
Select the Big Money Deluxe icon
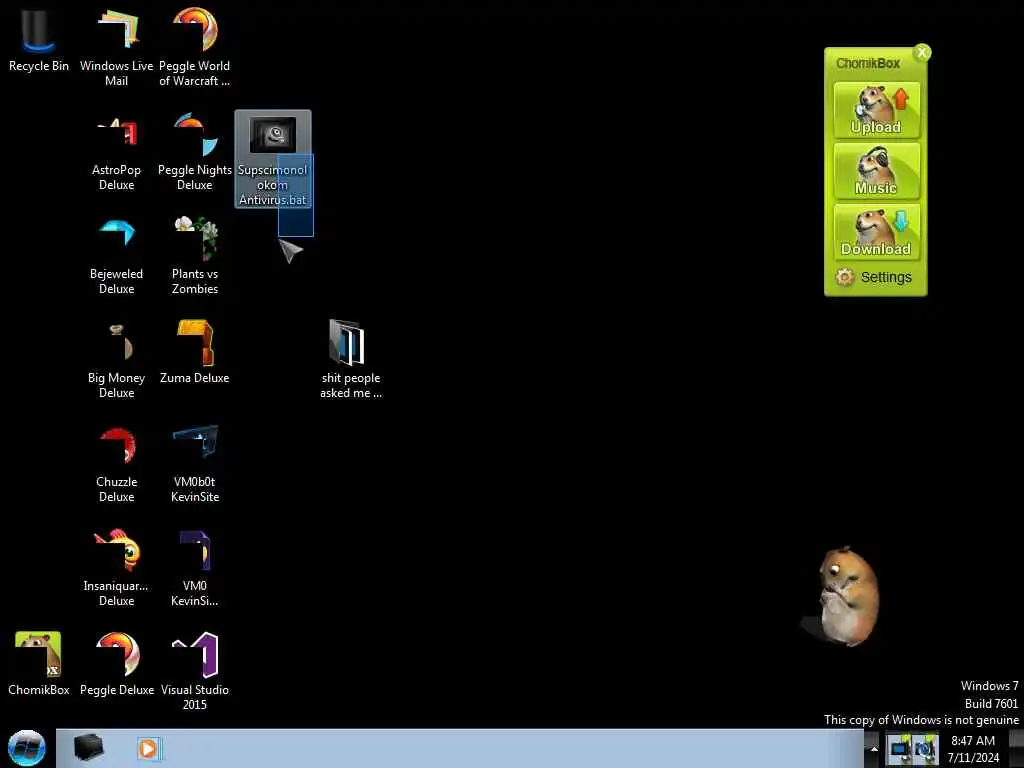(x=116, y=359)
